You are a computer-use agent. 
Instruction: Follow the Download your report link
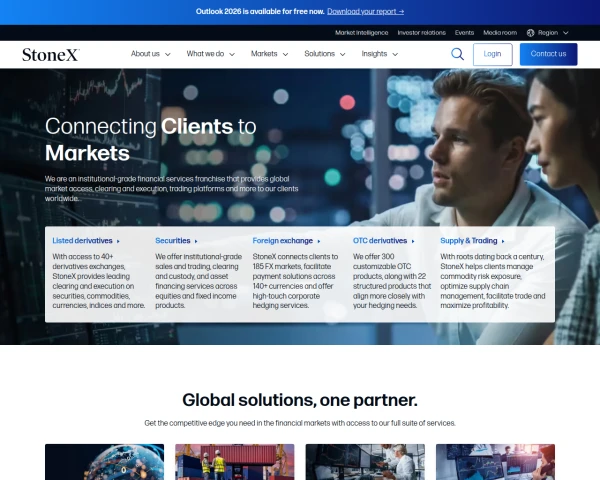point(365,11)
